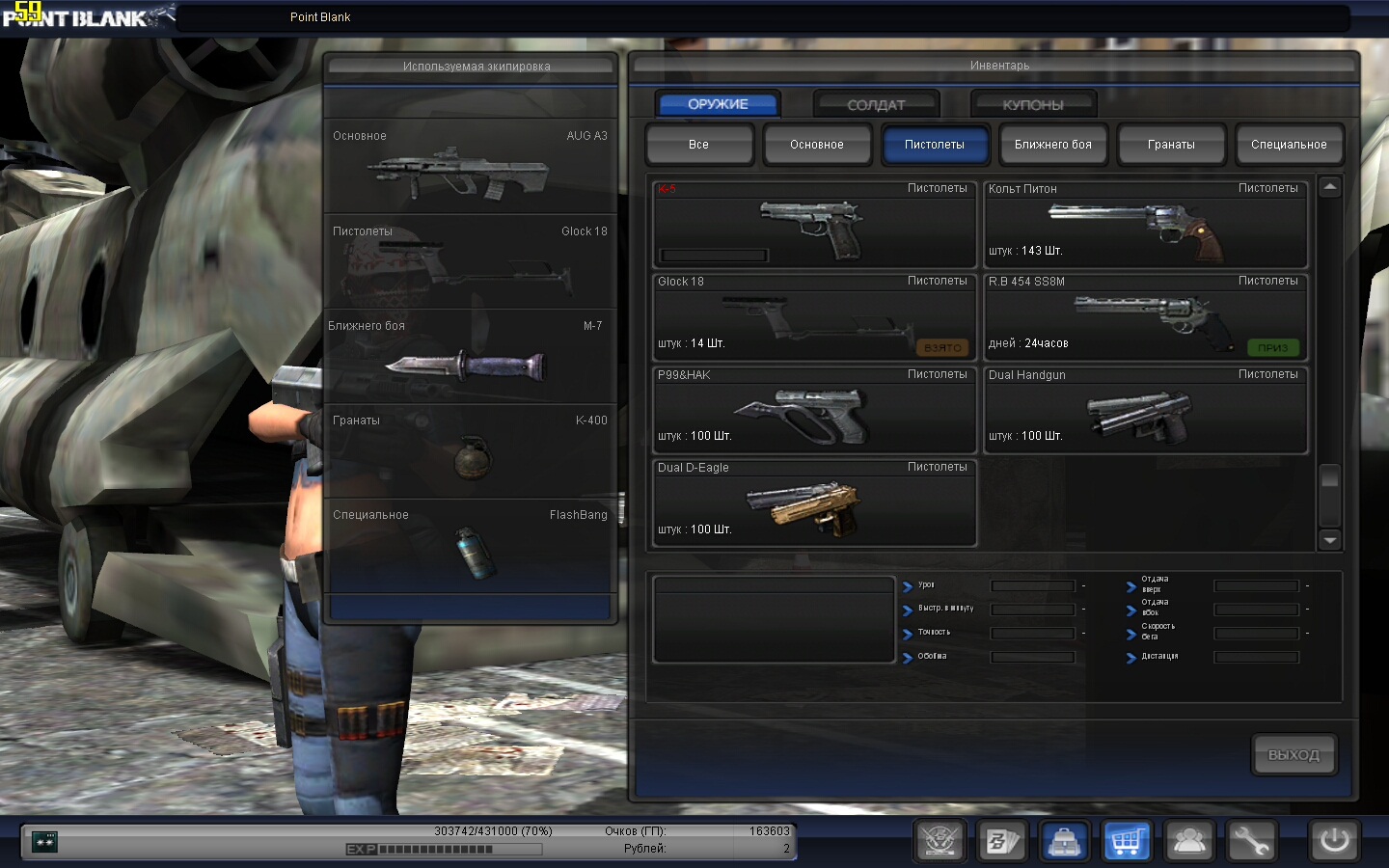Select the Dual D-Eagle pistol item
Image resolution: width=1389 pixels, height=868 pixels.
point(815,503)
